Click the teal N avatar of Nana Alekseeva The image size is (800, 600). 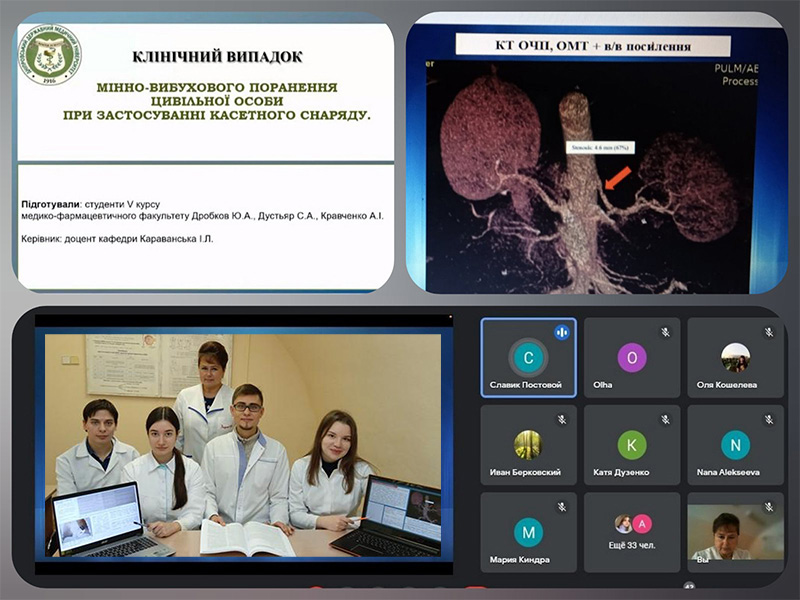pos(735,445)
